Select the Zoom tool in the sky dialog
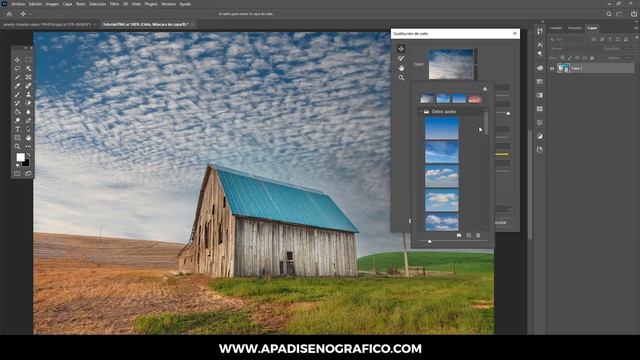This screenshot has width=640, height=360. (401, 78)
